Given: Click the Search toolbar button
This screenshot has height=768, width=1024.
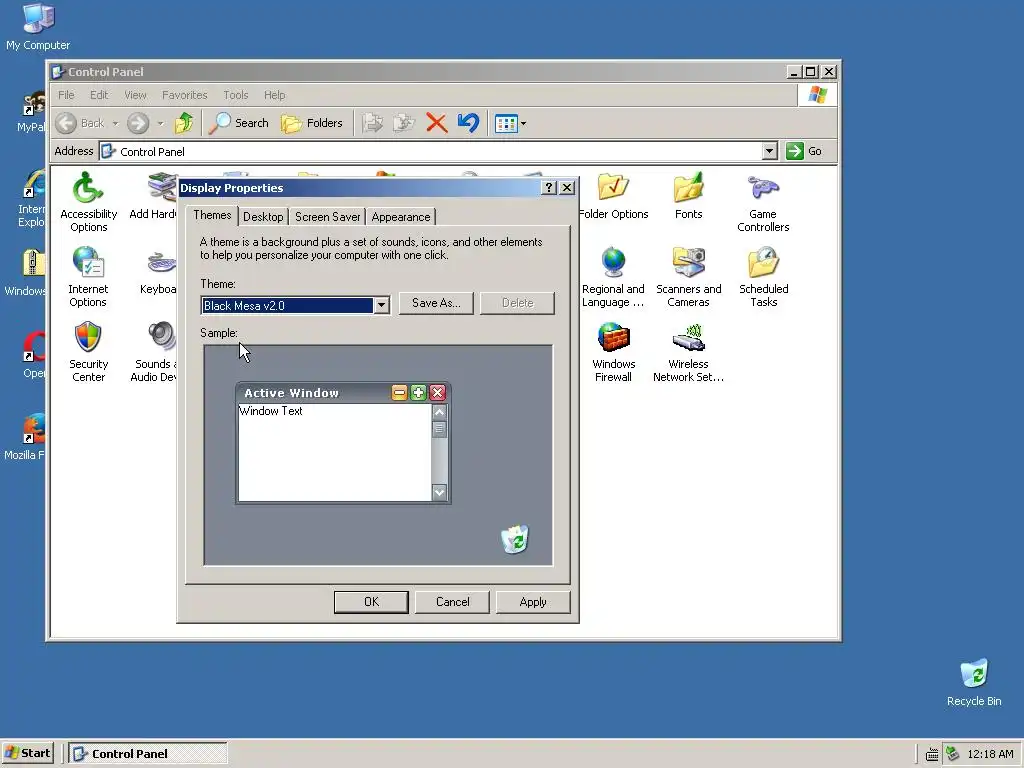Looking at the screenshot, I should point(239,123).
